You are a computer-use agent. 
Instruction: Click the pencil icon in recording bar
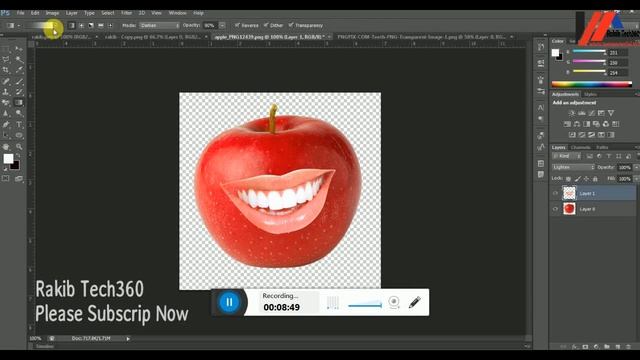pos(414,302)
